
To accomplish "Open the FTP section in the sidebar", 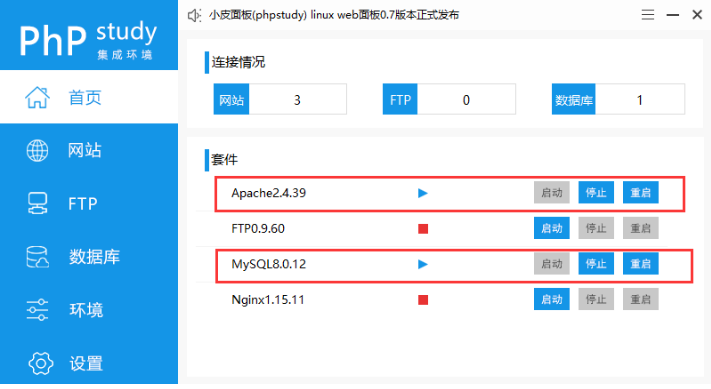I will (89, 204).
